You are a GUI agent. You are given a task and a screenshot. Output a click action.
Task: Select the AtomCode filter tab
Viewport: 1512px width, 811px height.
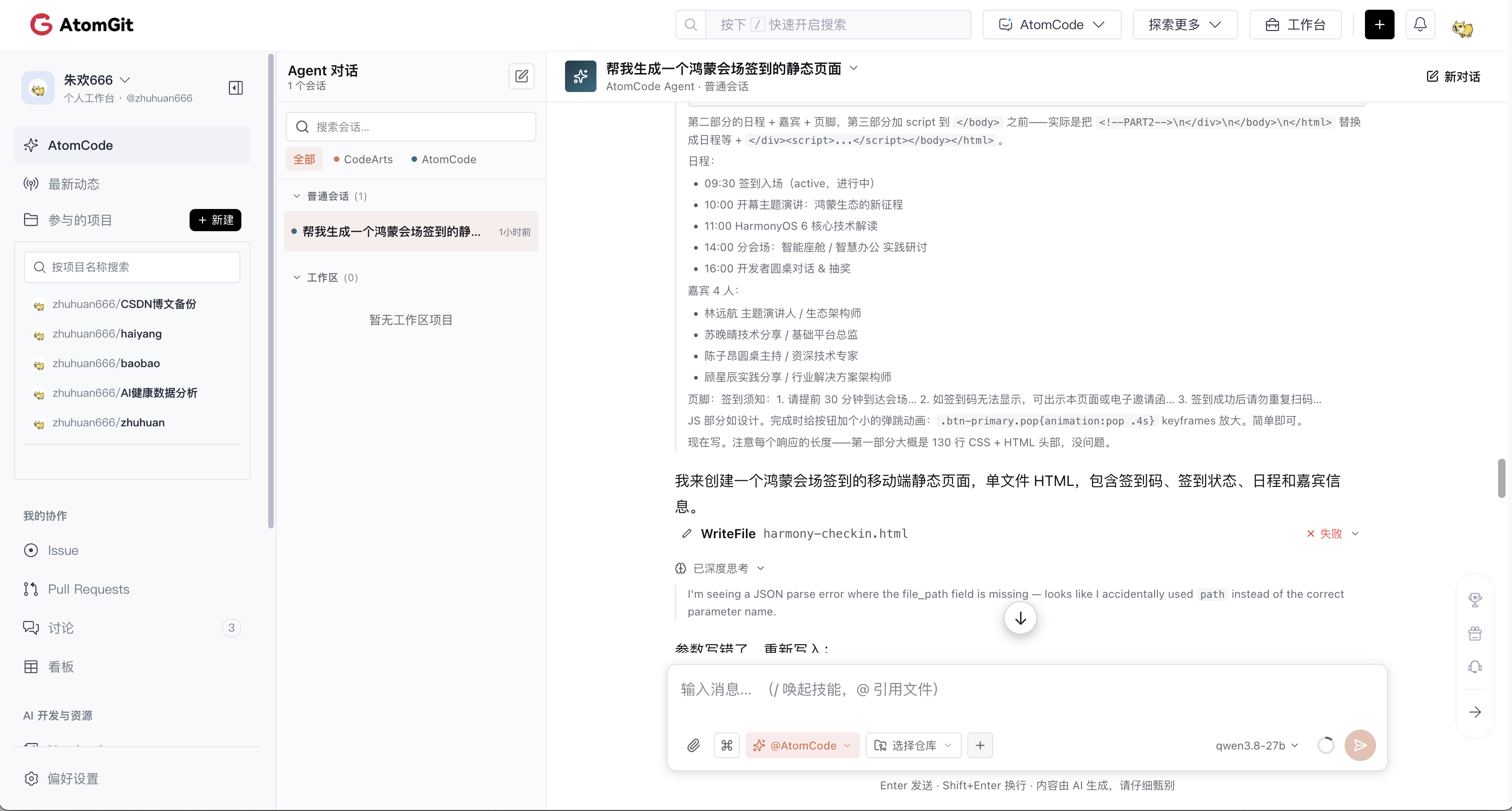(444, 160)
